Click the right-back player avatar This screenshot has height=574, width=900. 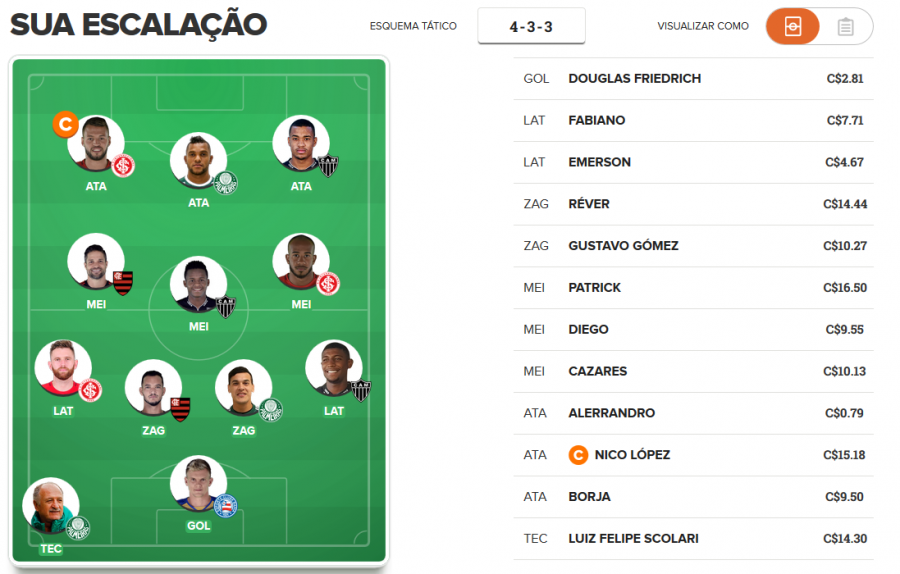333,369
